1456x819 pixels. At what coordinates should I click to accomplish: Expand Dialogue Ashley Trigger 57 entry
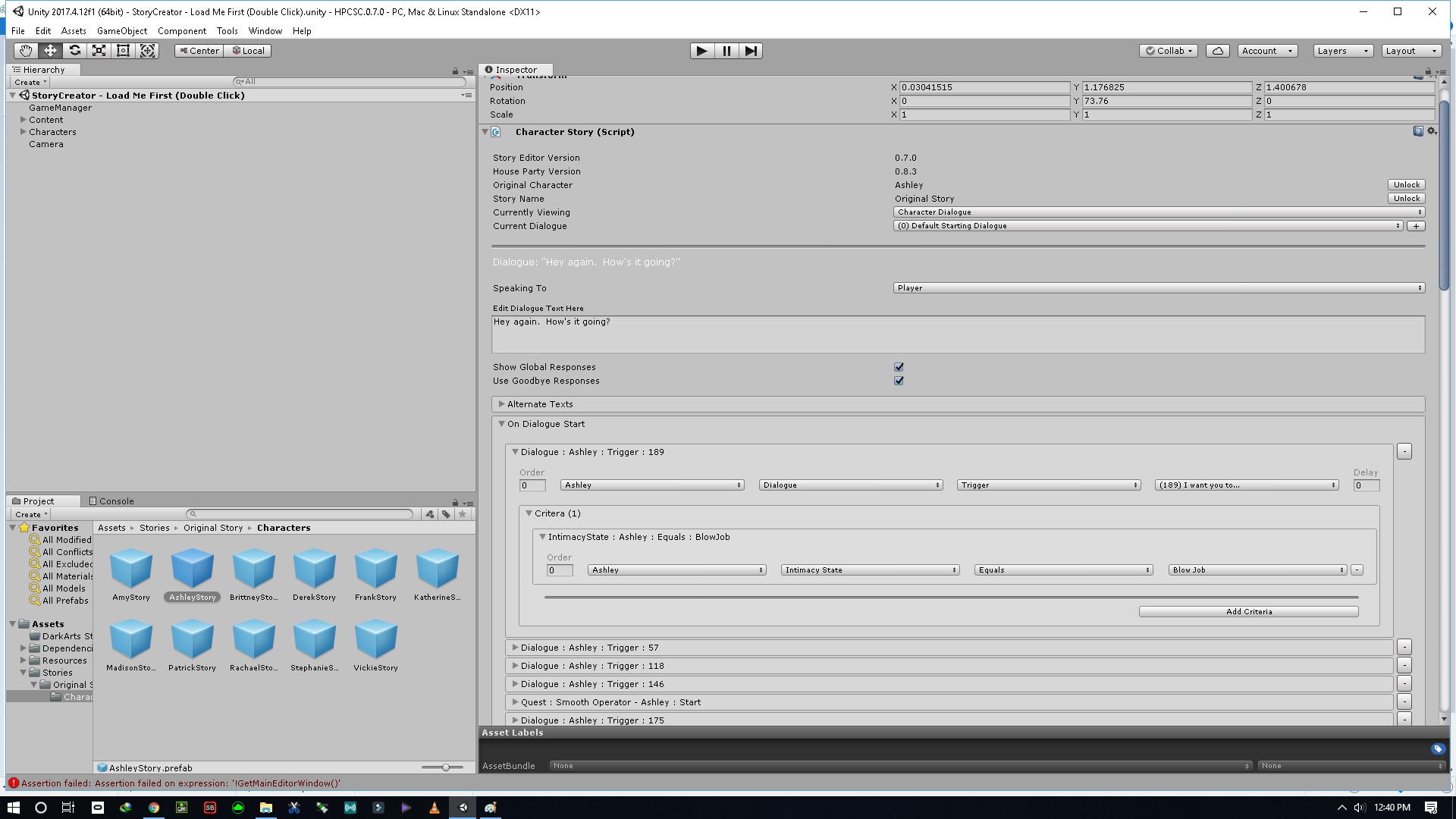(515, 648)
